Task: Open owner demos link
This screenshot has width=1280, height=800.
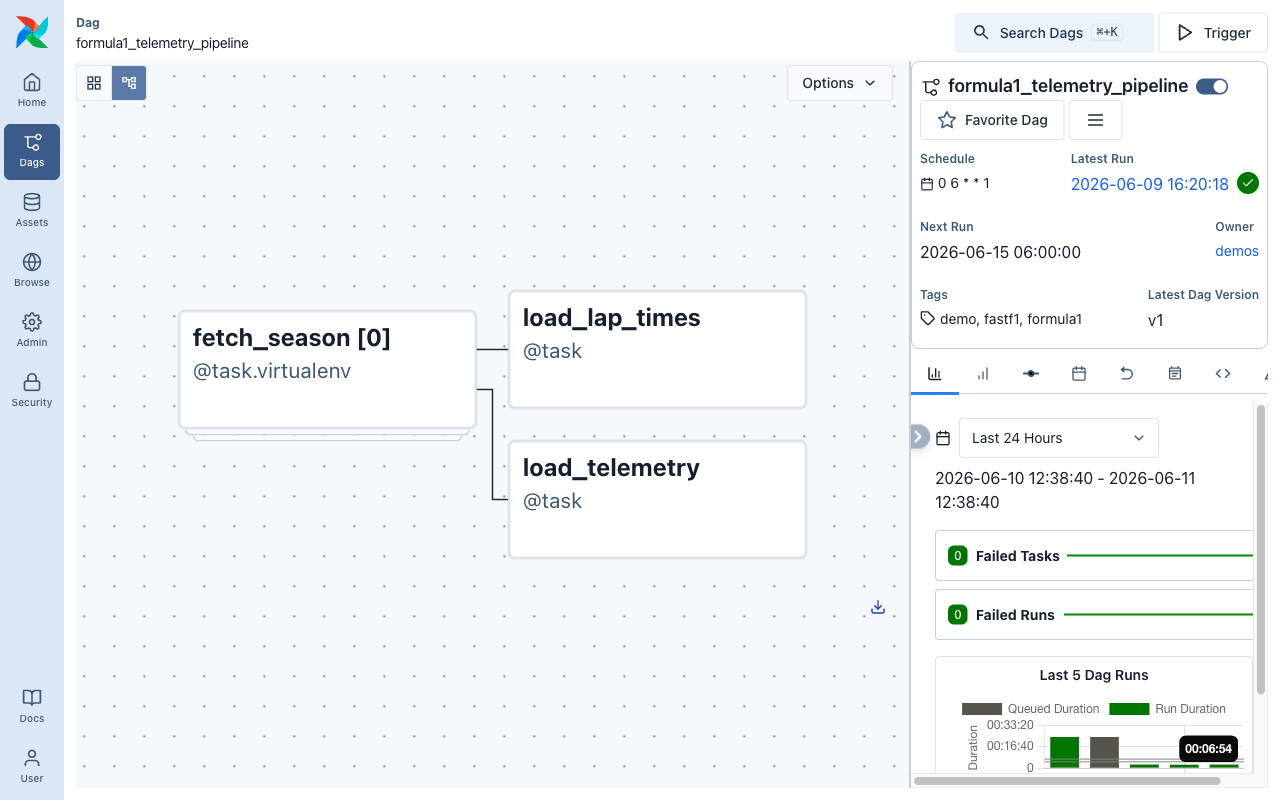Action: pos(1237,251)
